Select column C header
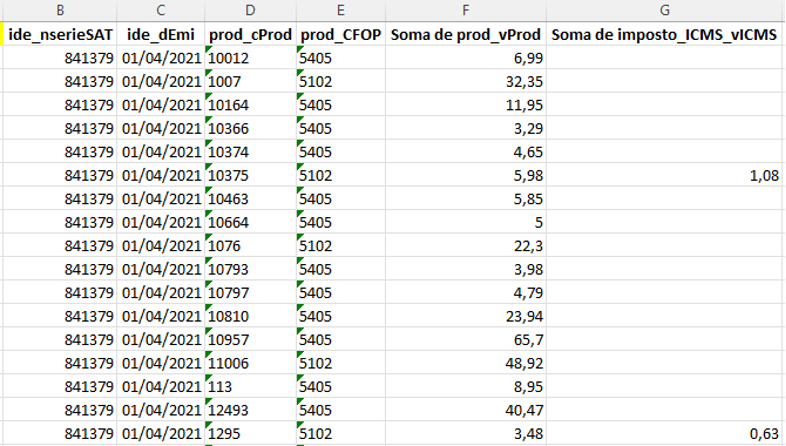 point(161,10)
